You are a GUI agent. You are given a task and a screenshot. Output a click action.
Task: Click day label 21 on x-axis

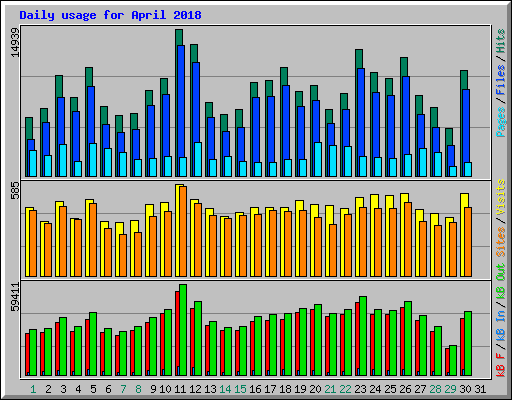pos(330,389)
